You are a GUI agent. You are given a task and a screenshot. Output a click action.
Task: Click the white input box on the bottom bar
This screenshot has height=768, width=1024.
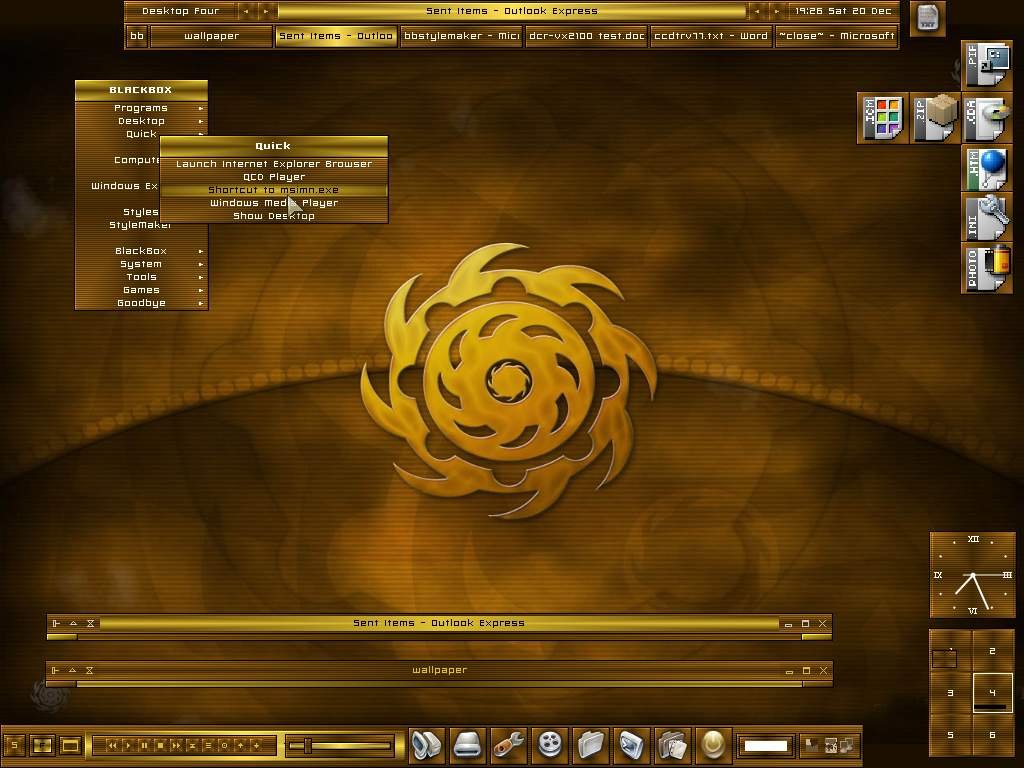[766, 745]
